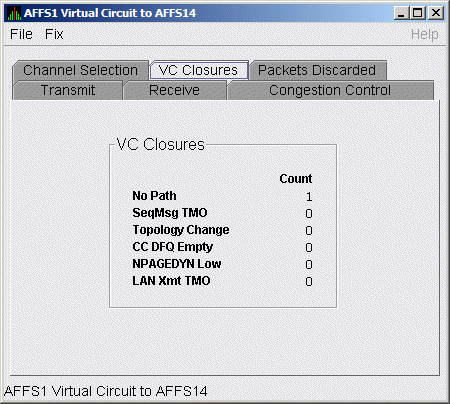Click the Topology Change row label
The image size is (450, 404).
[x=181, y=230]
